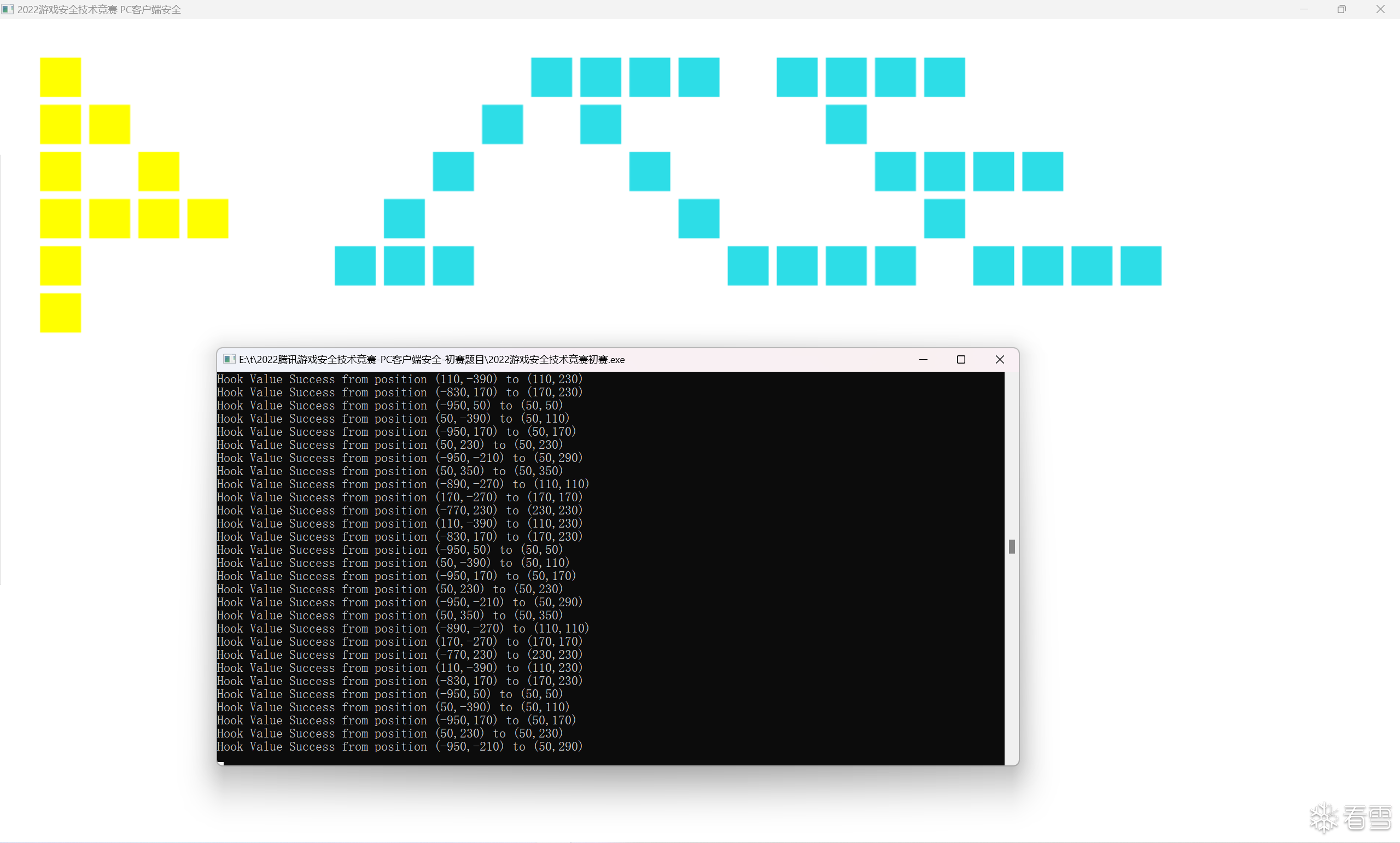The image size is (1400, 843).
Task: Minimize the console window
Action: tap(923, 360)
